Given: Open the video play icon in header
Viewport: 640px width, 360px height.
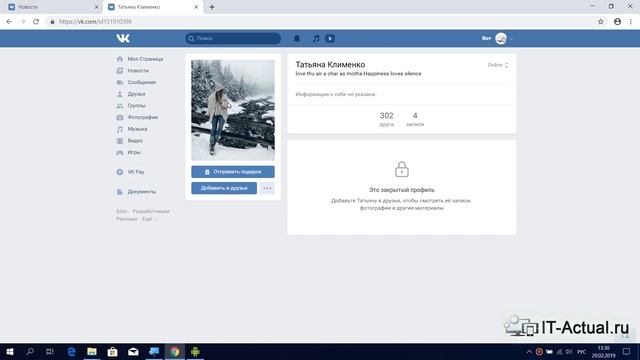Looking at the screenshot, I should (330, 38).
